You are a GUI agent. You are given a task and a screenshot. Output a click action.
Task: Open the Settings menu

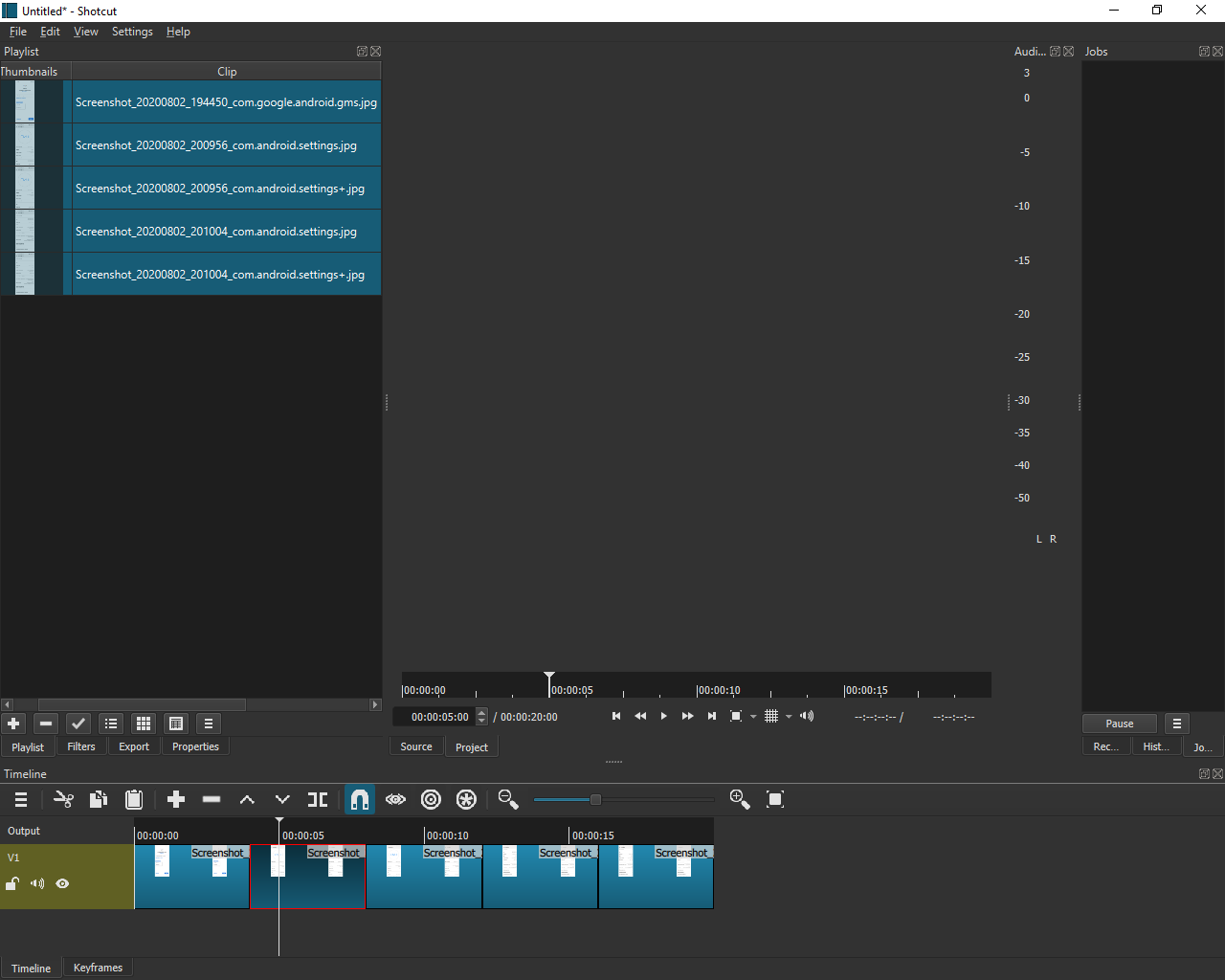[x=132, y=32]
